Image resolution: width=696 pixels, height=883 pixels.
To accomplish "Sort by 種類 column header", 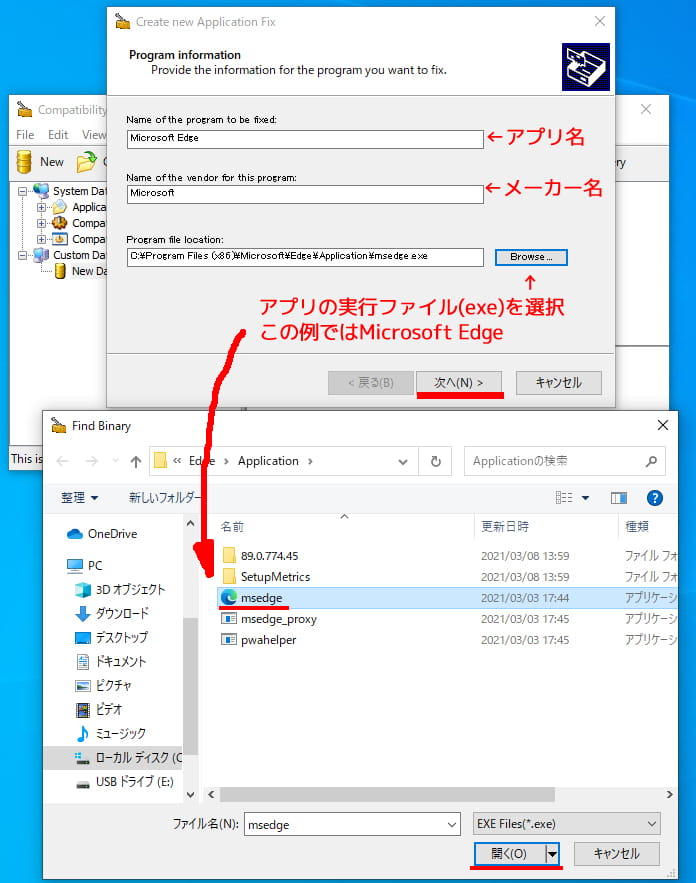I will point(637,527).
